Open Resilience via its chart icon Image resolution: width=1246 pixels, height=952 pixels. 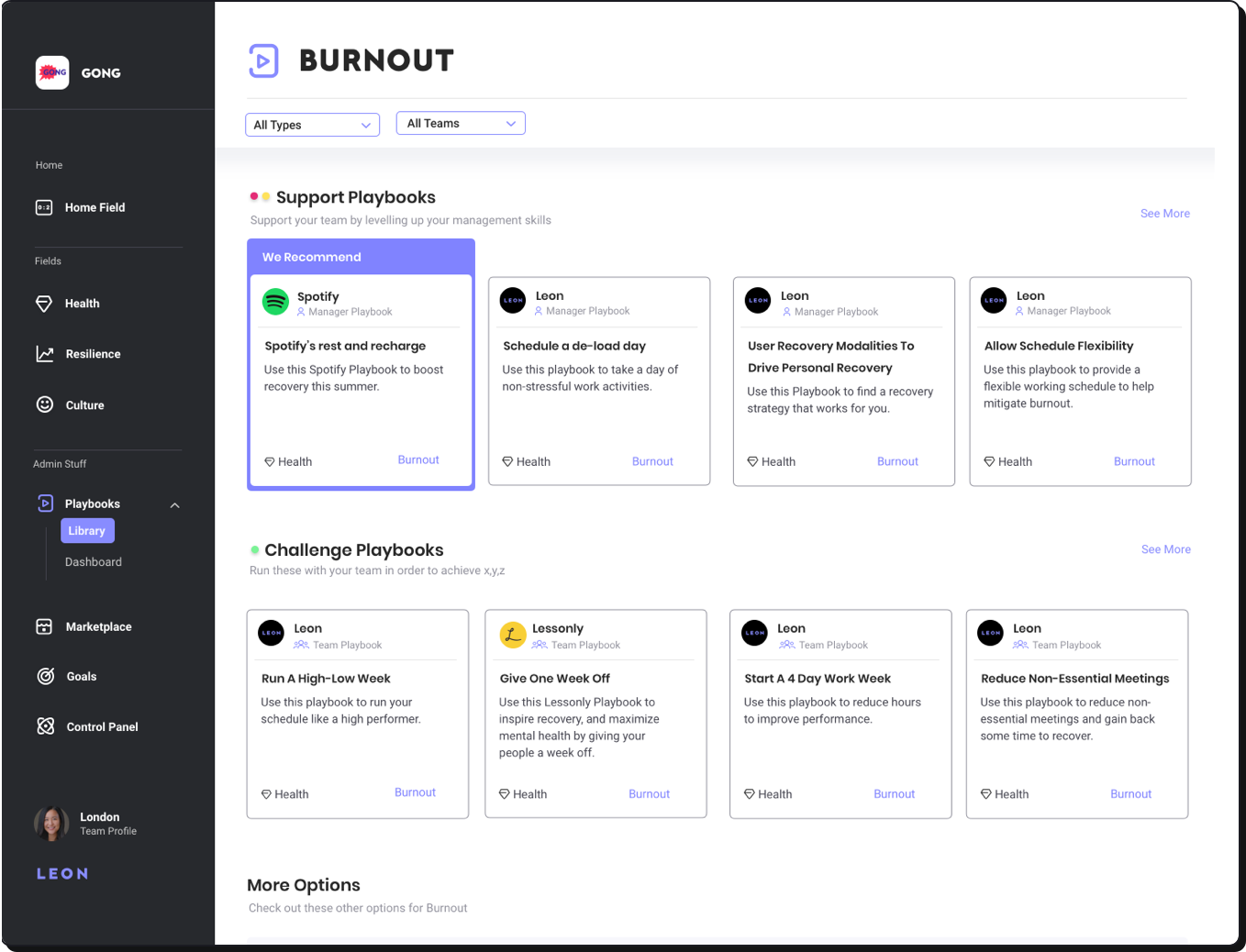44,354
